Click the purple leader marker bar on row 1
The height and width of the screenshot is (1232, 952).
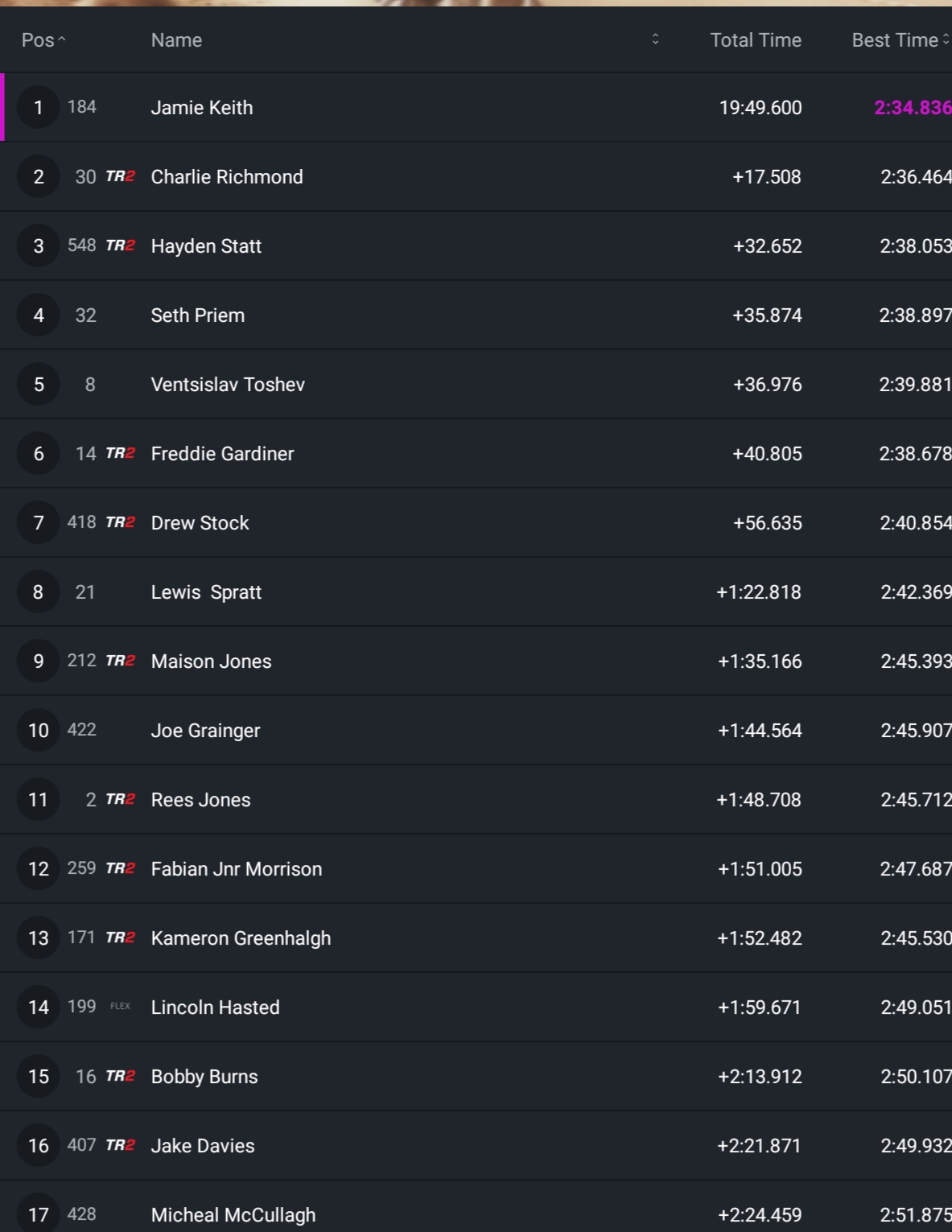pos(2,107)
